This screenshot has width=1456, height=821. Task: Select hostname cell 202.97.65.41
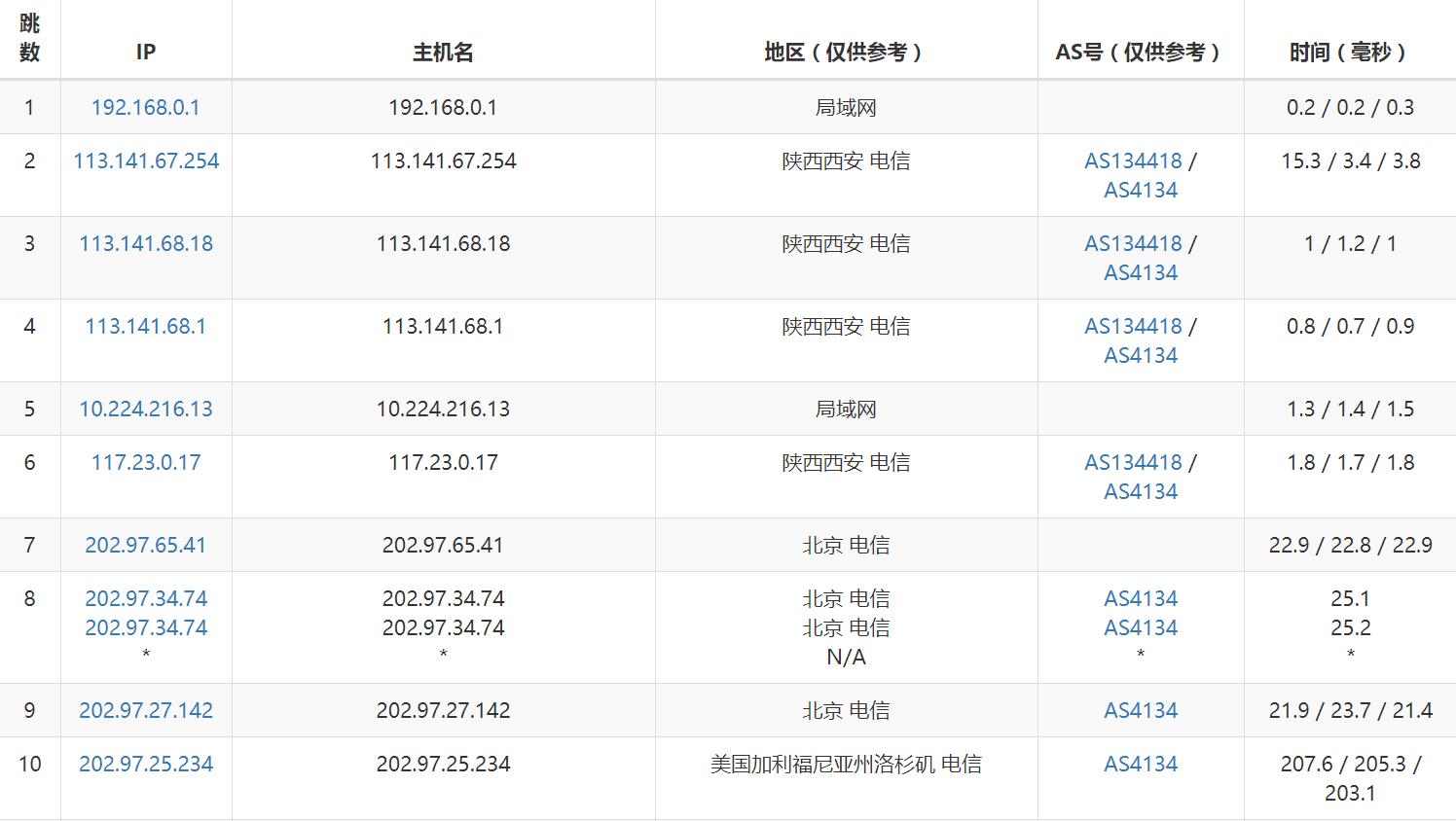(443, 545)
